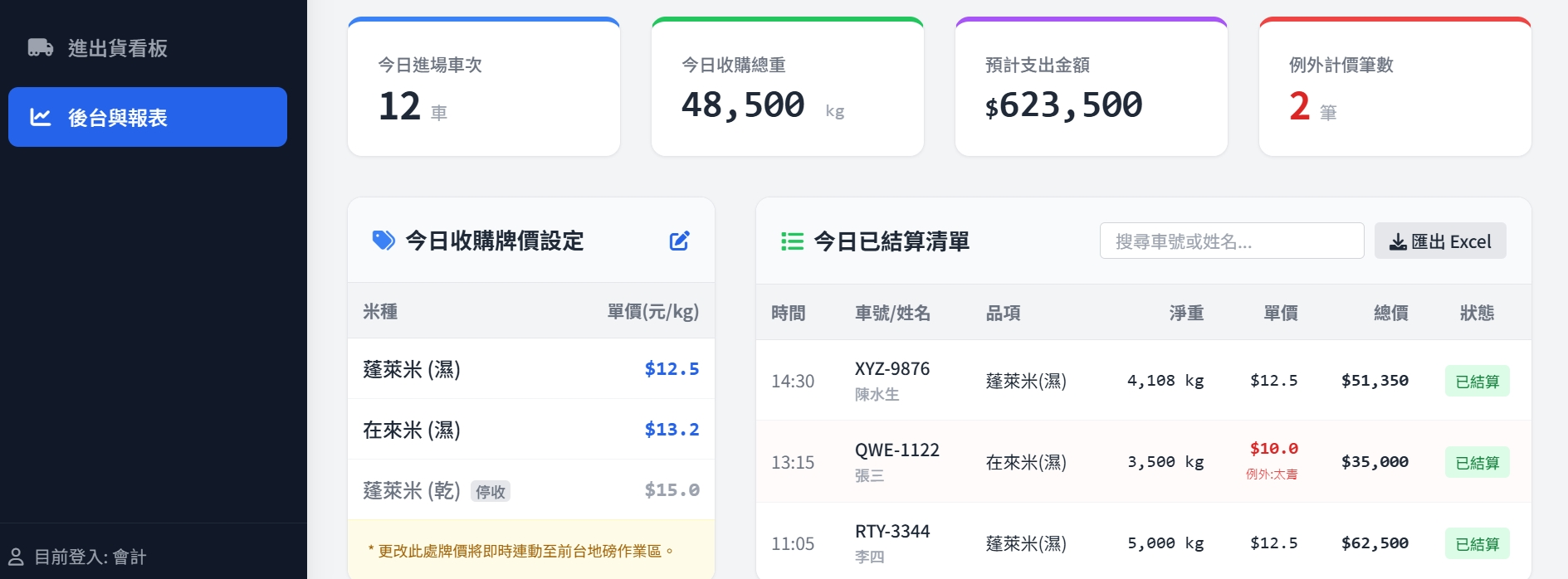The width and height of the screenshot is (1568, 579).
Task: Click the 目前登入: 會計 label
Action: [x=90, y=557]
